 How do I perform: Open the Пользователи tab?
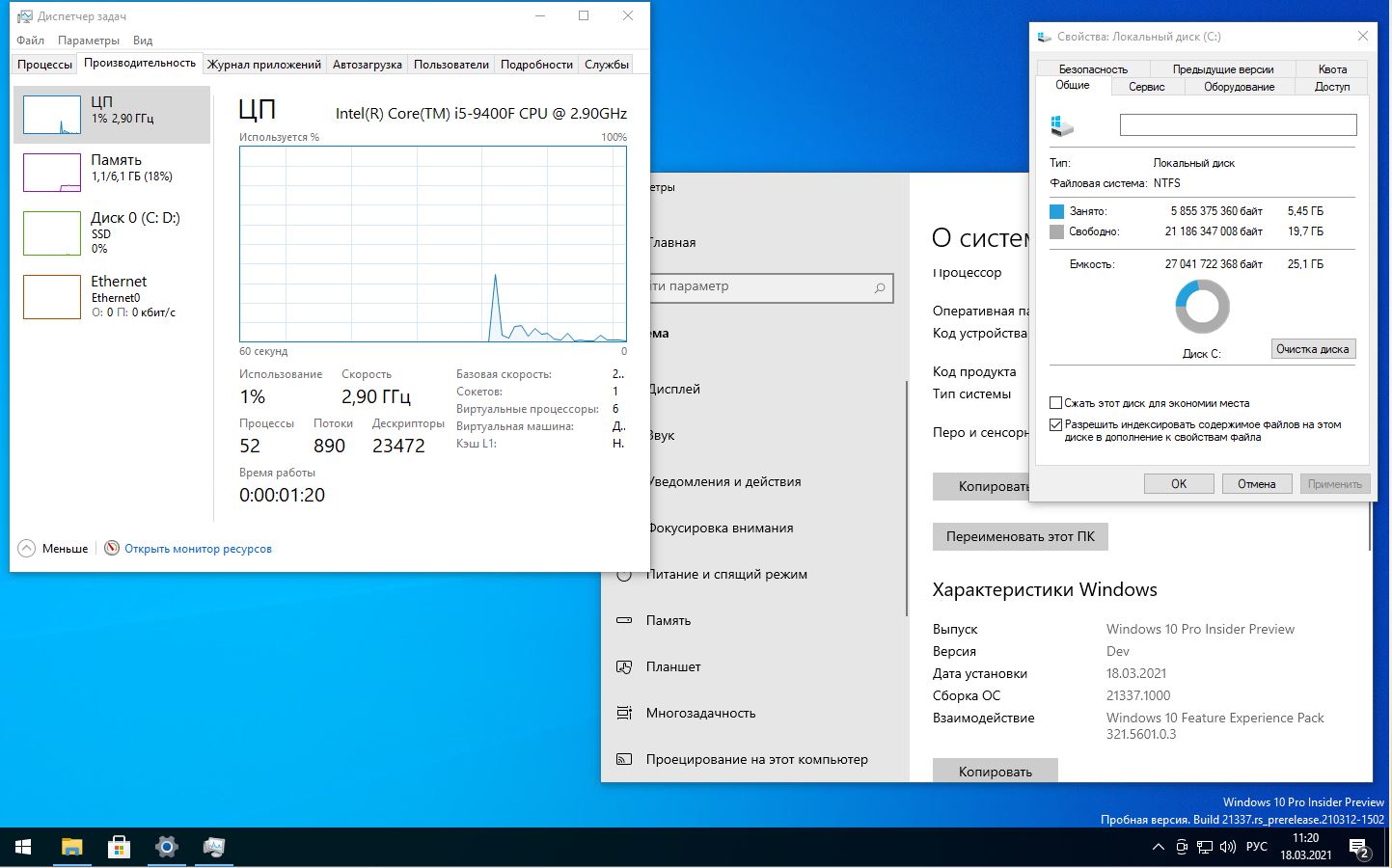click(x=451, y=64)
